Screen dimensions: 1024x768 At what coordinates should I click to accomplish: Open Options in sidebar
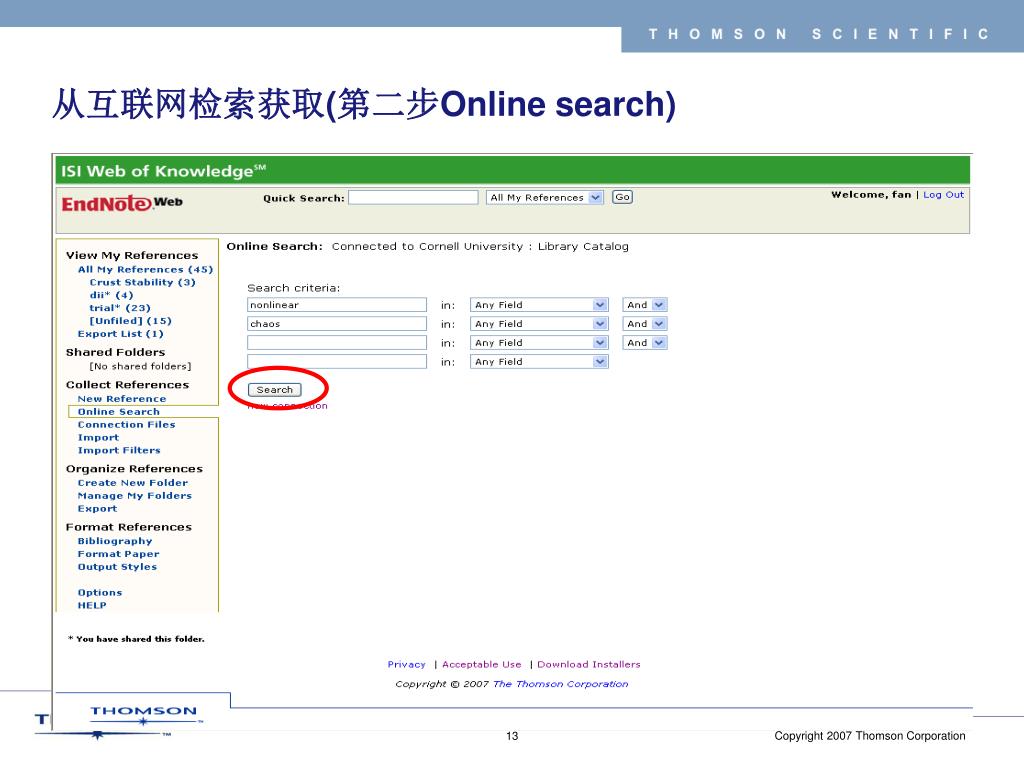(99, 592)
